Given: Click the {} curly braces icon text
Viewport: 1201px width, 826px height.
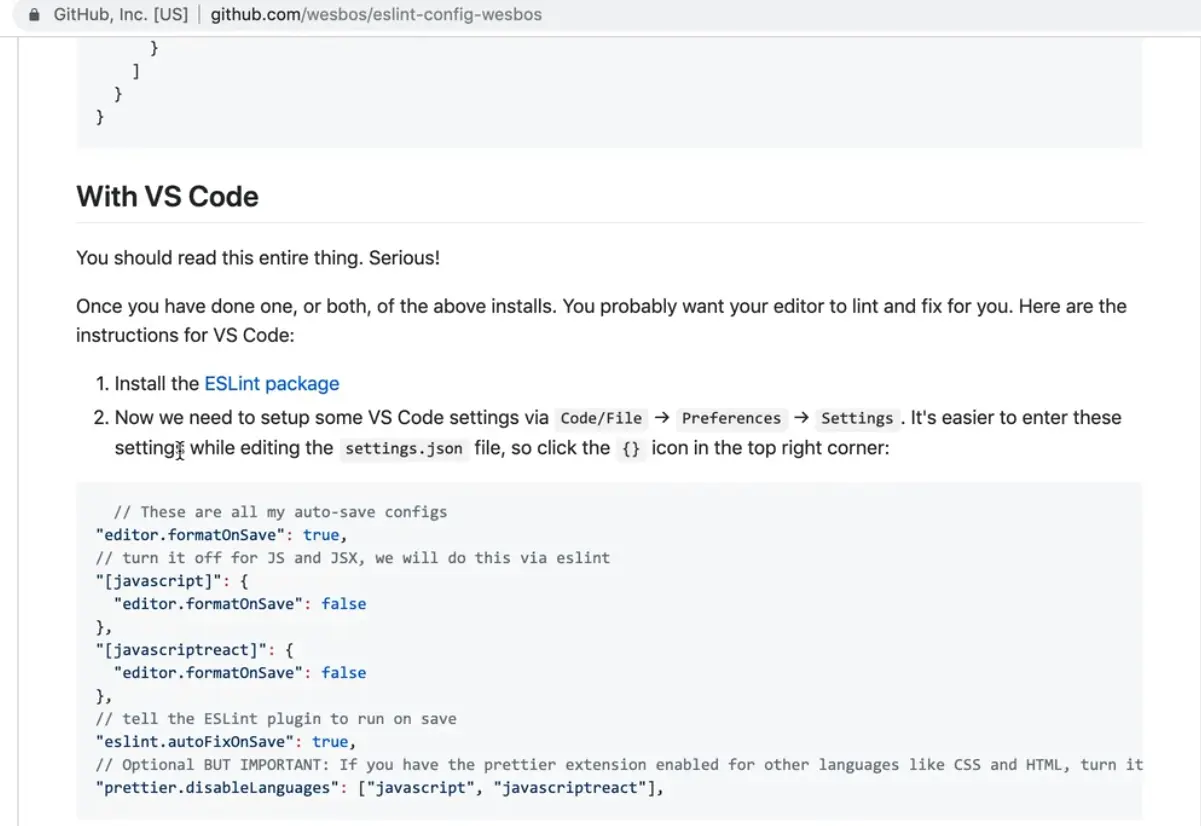Looking at the screenshot, I should pyautogui.click(x=630, y=448).
